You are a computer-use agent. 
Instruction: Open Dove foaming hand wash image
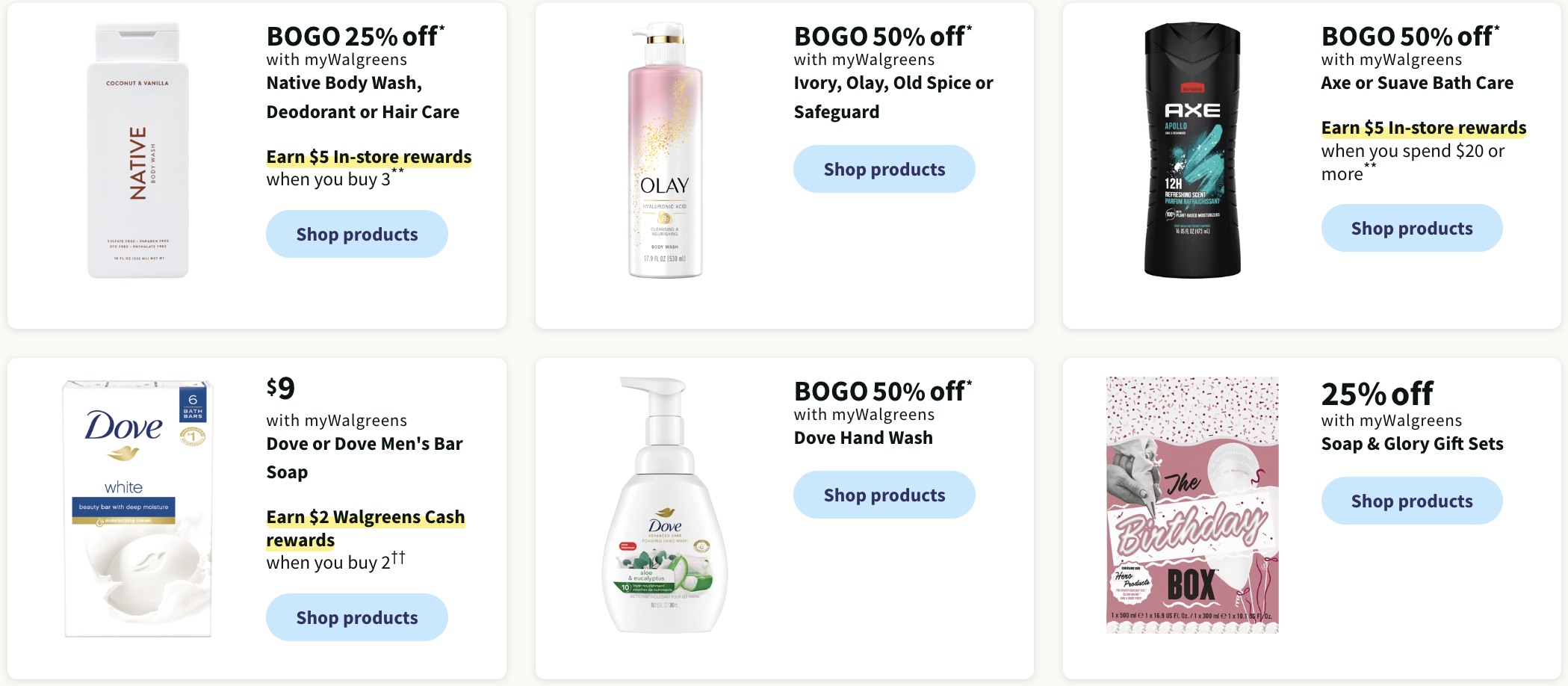pos(664,505)
